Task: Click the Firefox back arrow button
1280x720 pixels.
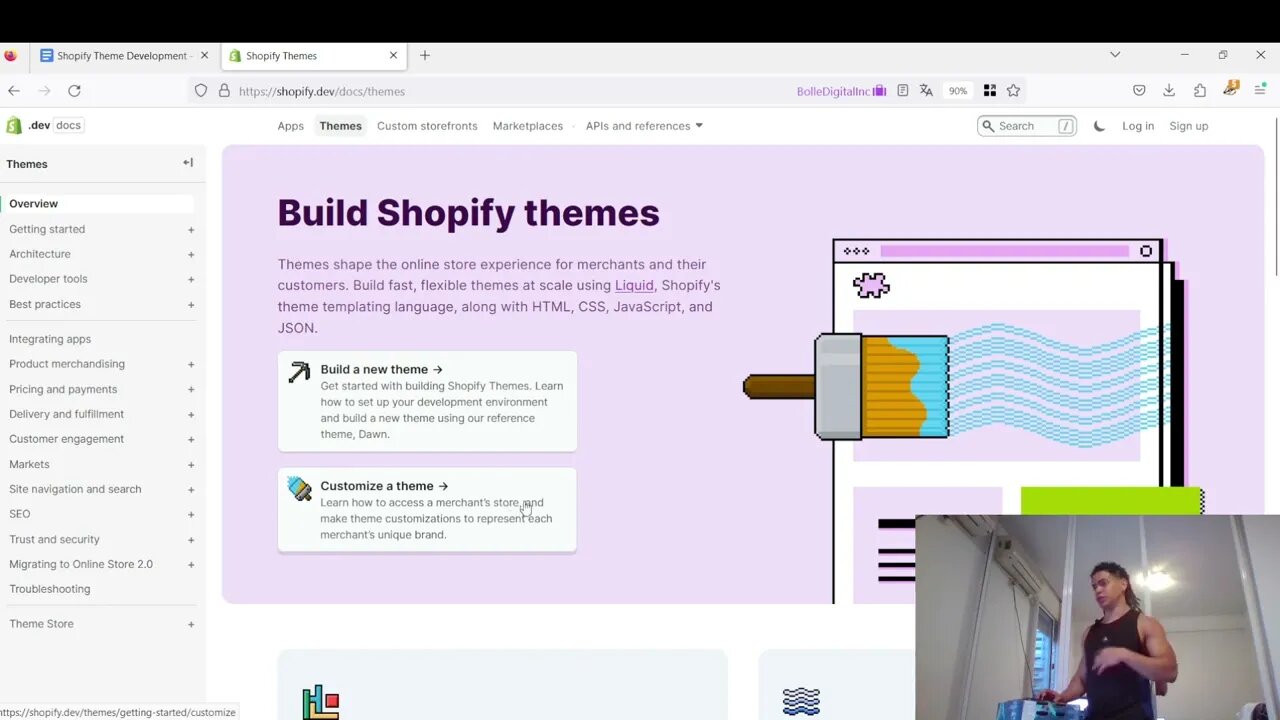Action: (x=14, y=90)
